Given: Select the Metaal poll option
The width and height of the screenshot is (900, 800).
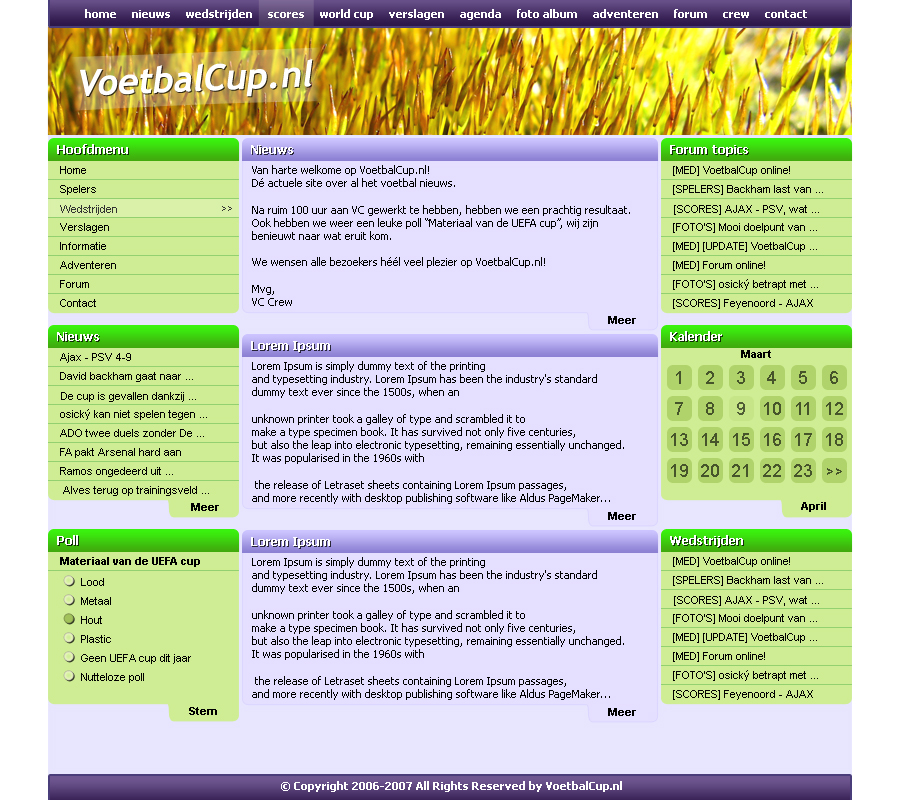Looking at the screenshot, I should (69, 600).
